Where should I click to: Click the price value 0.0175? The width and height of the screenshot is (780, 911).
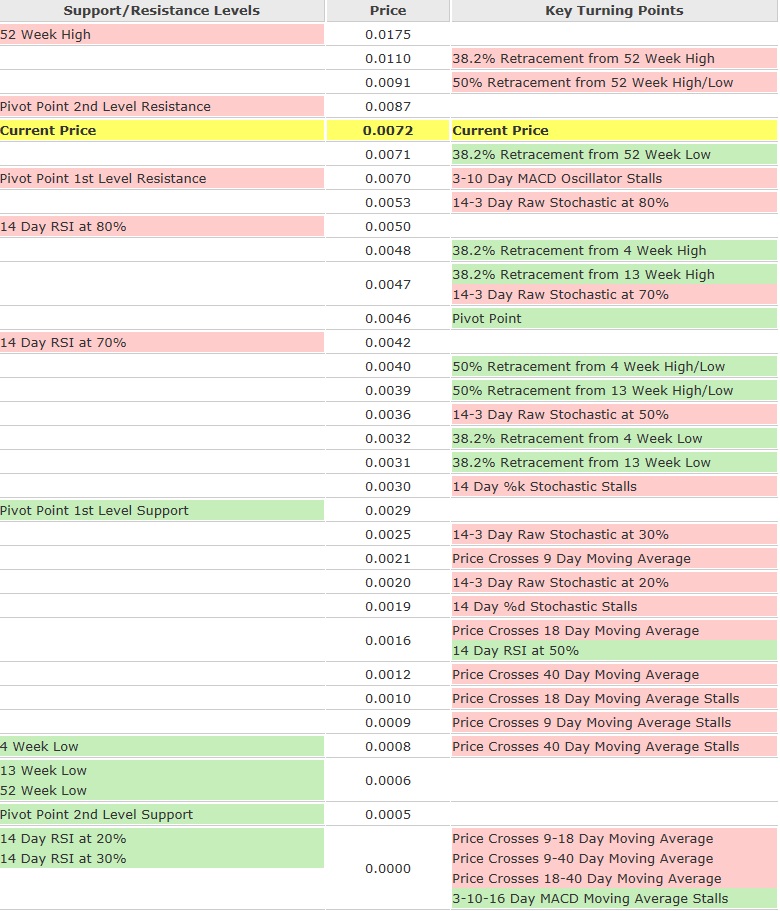pos(388,35)
